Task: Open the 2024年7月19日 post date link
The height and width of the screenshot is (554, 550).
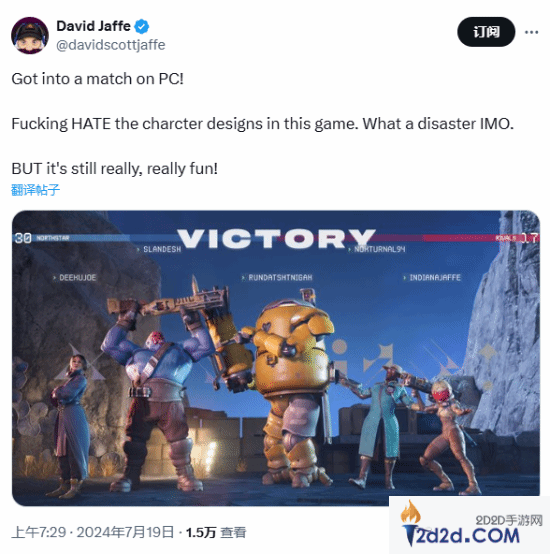Action: 125,532
